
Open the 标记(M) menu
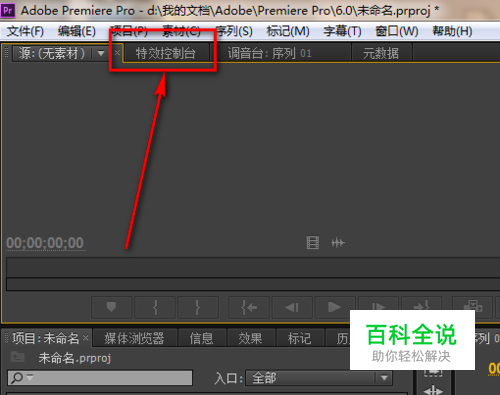tap(288, 31)
